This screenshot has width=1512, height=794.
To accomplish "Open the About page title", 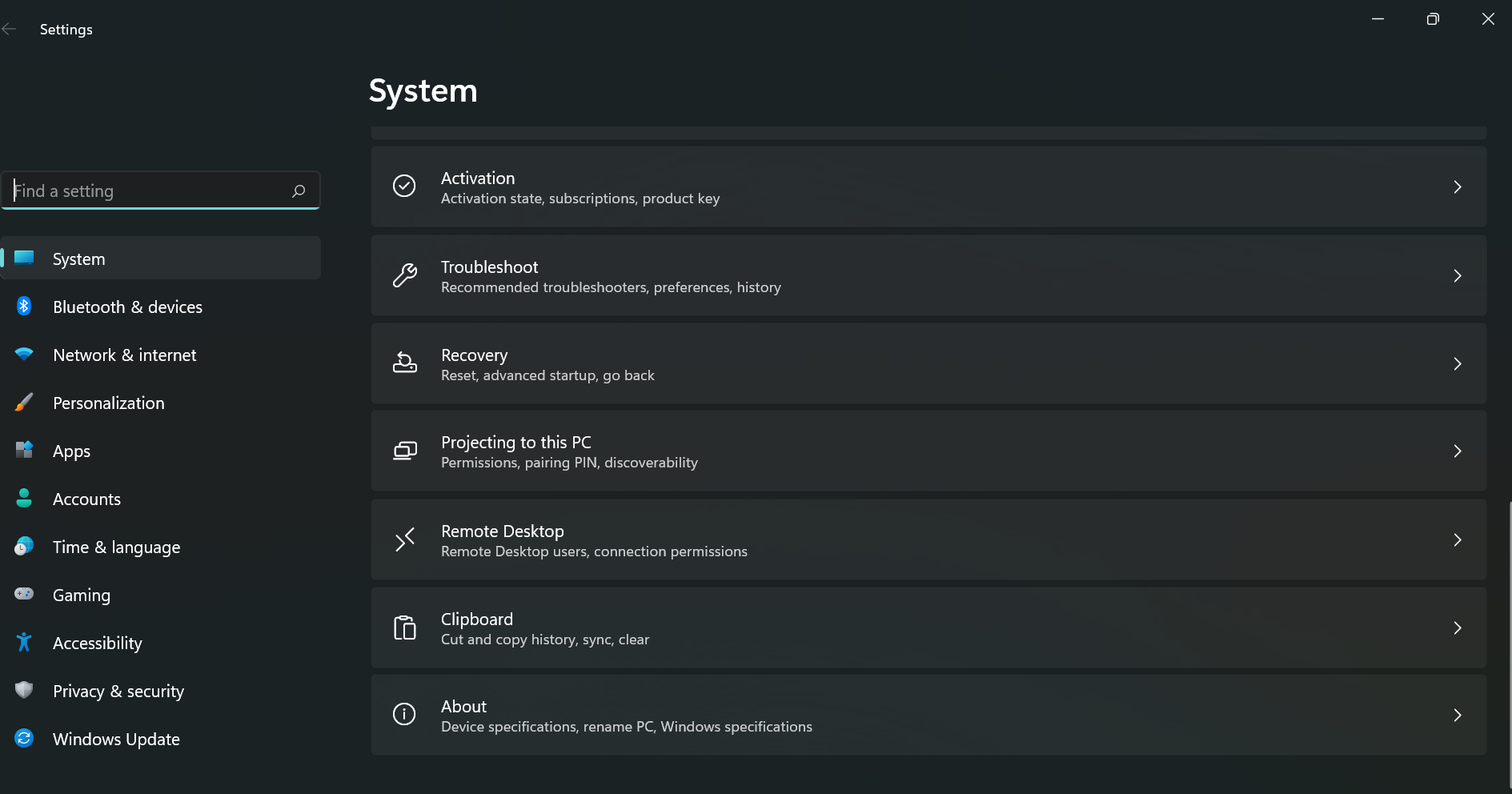I will [464, 707].
